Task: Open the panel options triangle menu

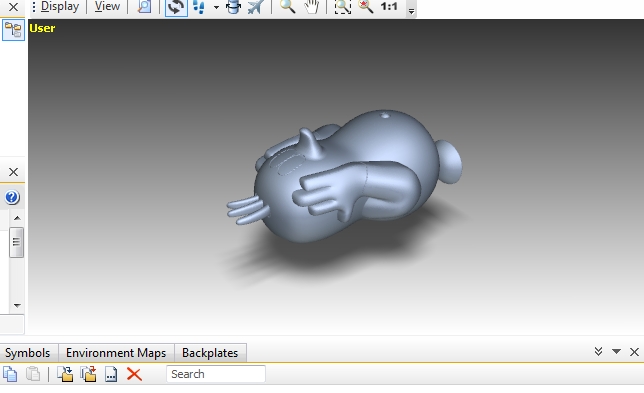Action: click(616, 351)
